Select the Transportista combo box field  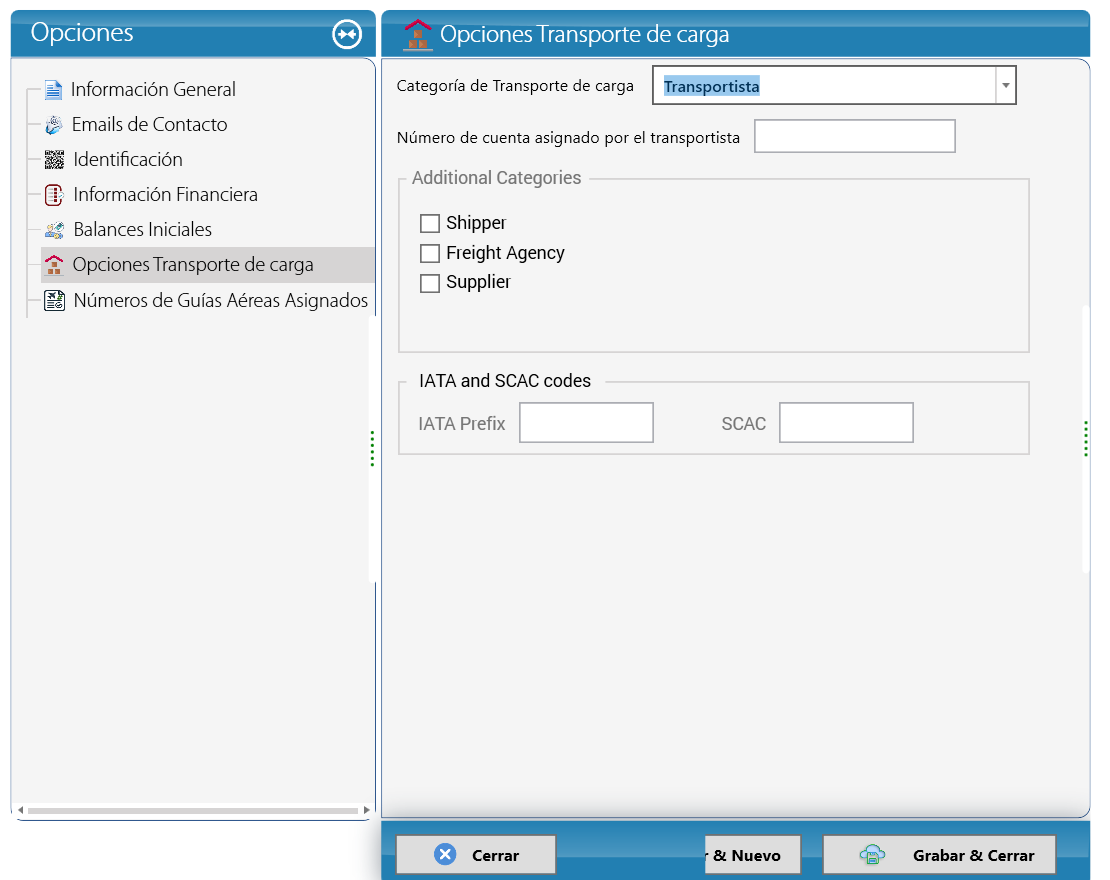824,86
